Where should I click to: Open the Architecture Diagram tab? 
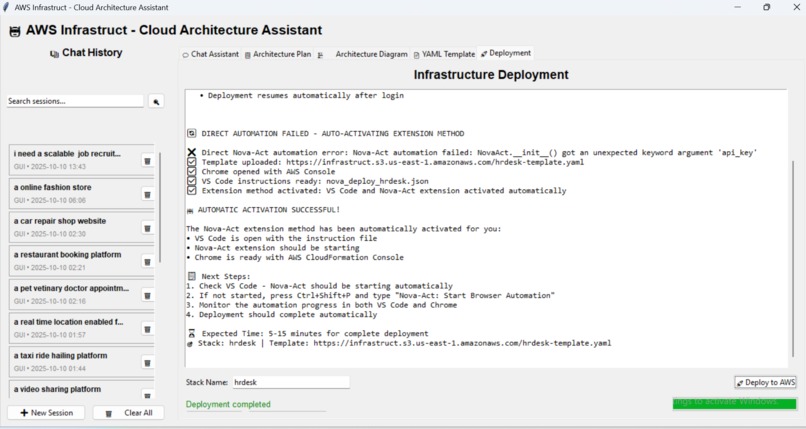(363, 54)
